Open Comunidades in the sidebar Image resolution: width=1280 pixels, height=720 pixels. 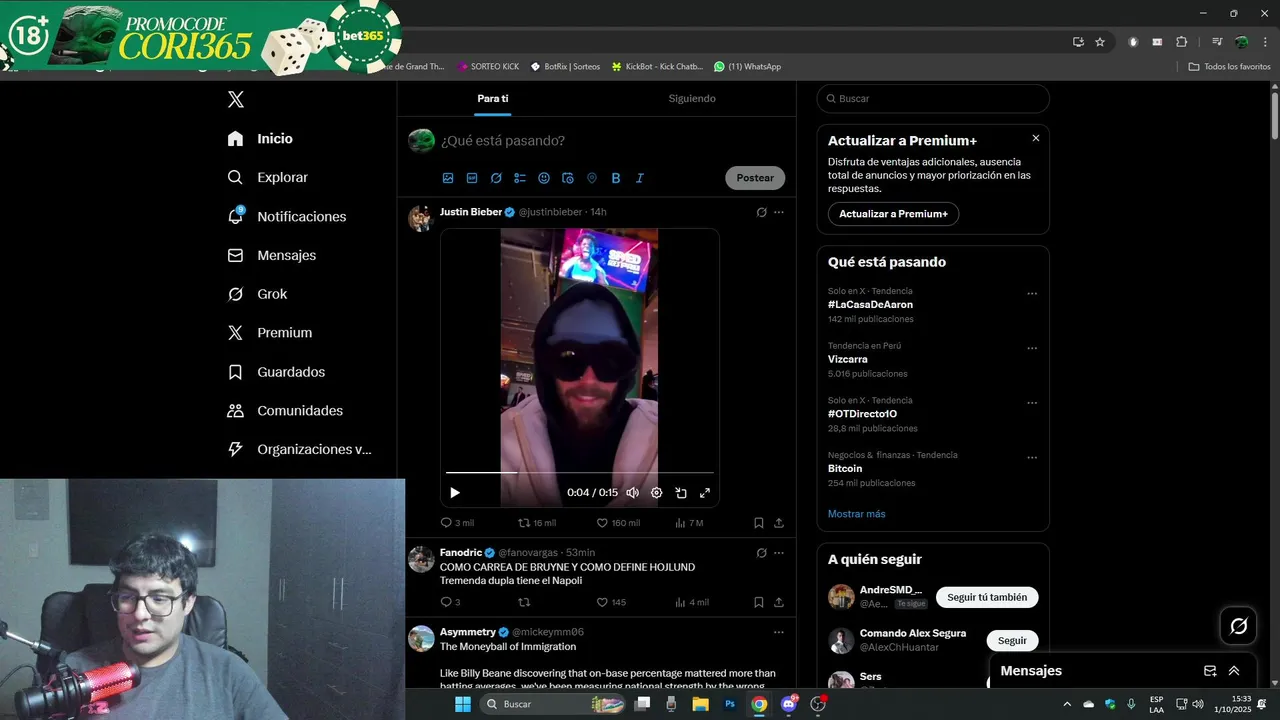(285, 411)
